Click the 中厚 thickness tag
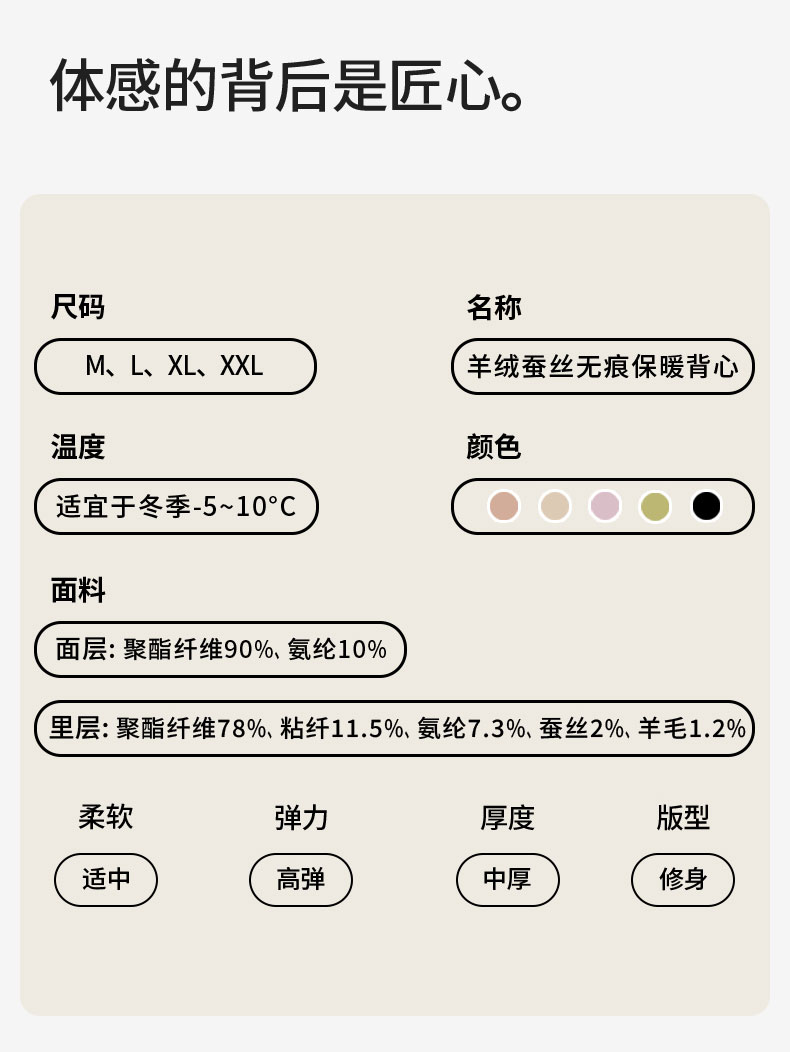 pos(507,880)
